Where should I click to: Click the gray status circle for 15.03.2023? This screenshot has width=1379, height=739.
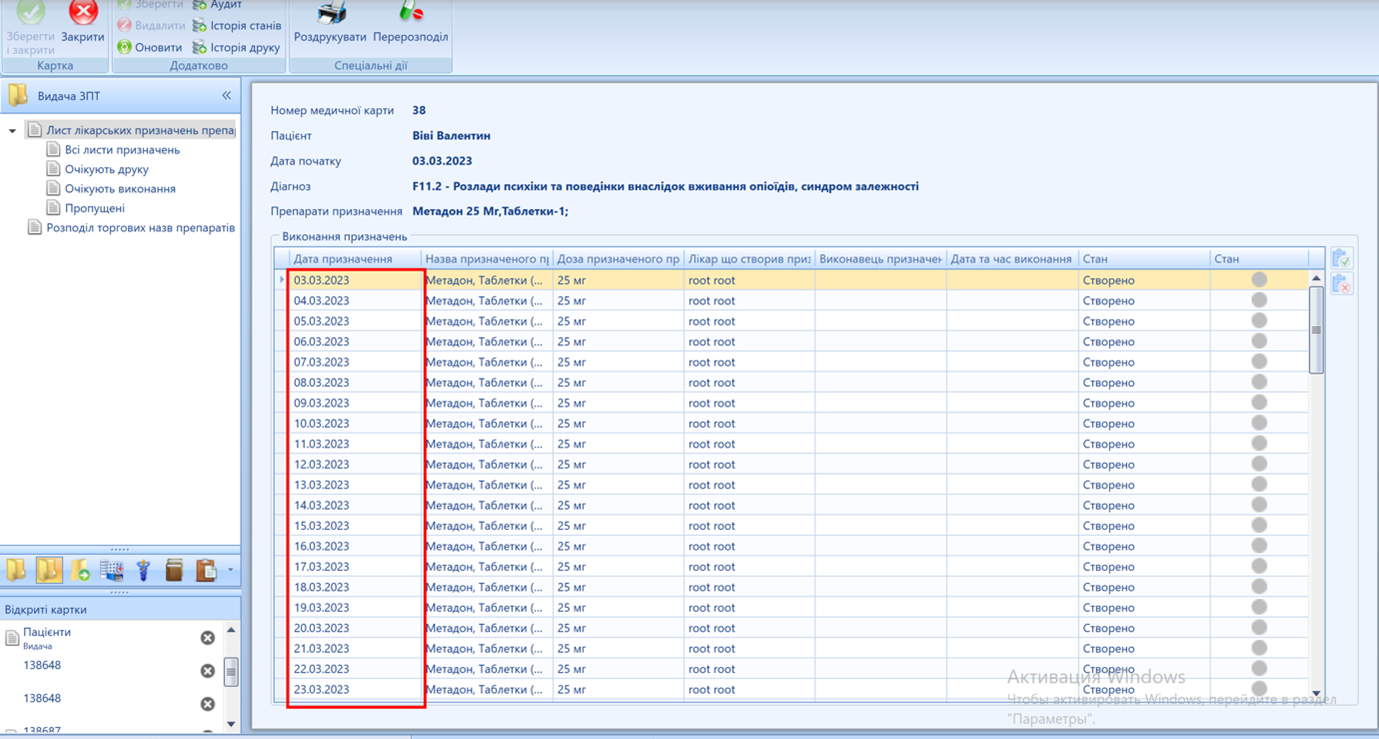click(x=1259, y=525)
